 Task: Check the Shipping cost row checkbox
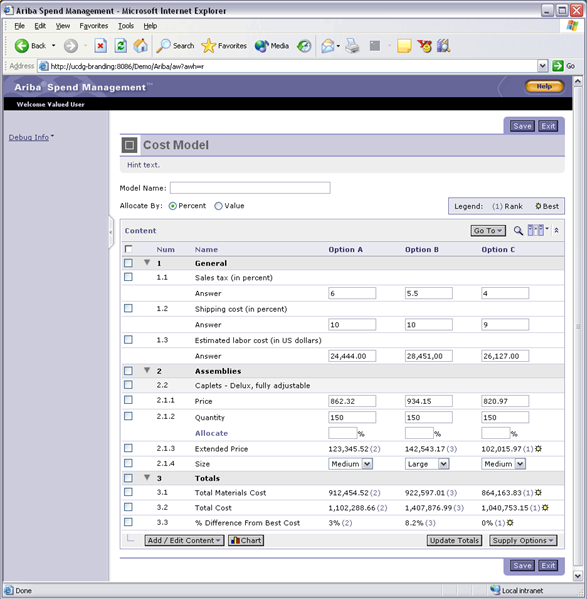tap(128, 308)
